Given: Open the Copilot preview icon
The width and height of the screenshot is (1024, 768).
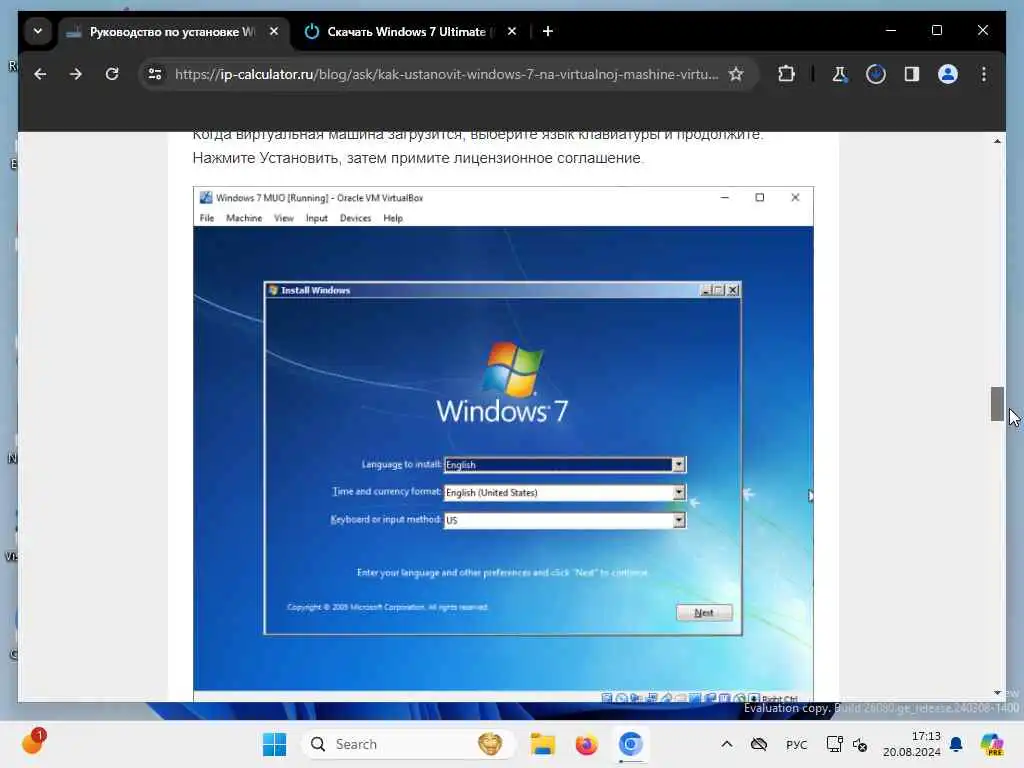Looking at the screenshot, I should coord(992,744).
